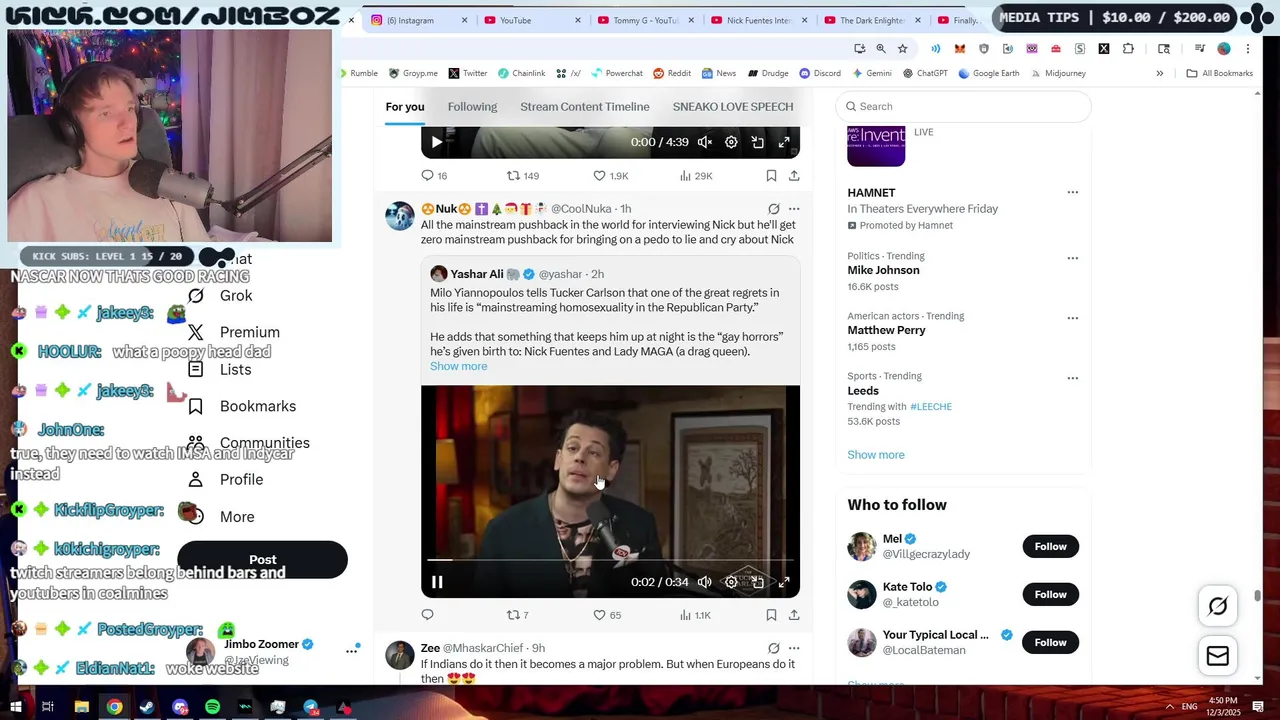Open the playing video in fullscreen
This screenshot has height=720, width=1280.
pyautogui.click(x=784, y=582)
